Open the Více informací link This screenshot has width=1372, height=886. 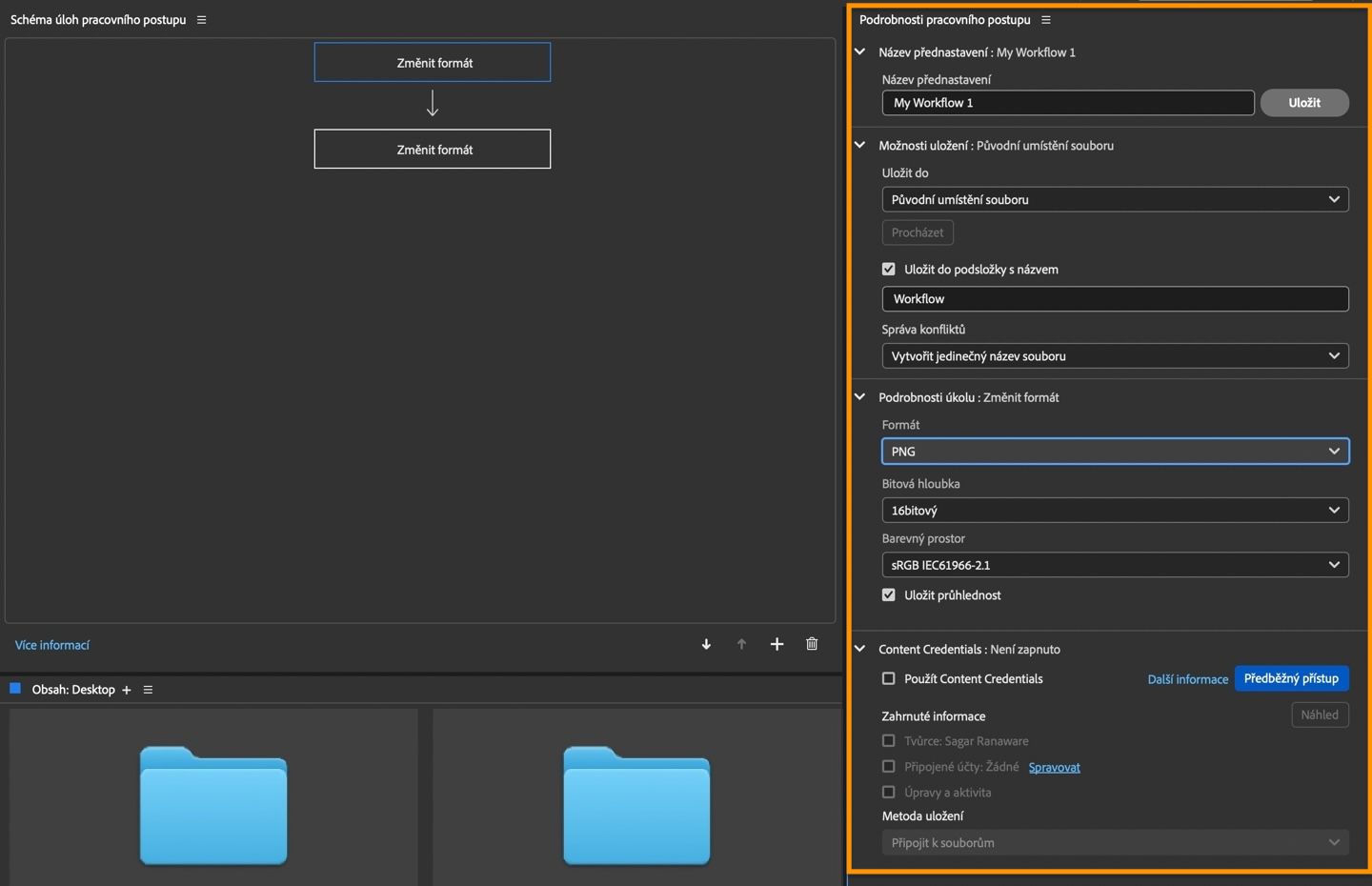pyautogui.click(x=52, y=645)
